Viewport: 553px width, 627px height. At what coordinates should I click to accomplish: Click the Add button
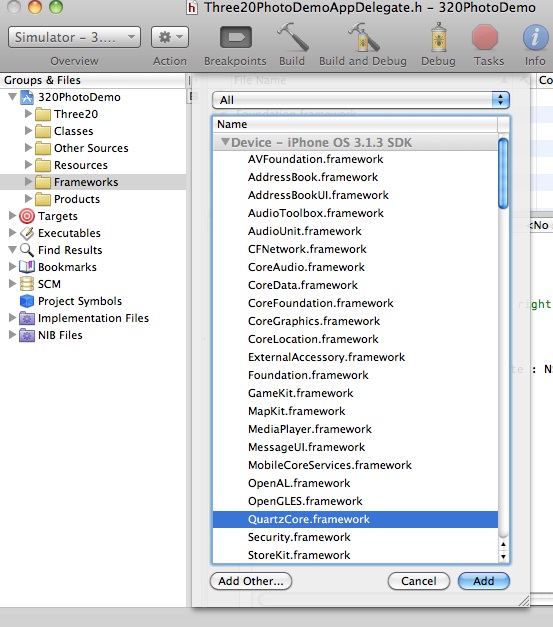484,581
